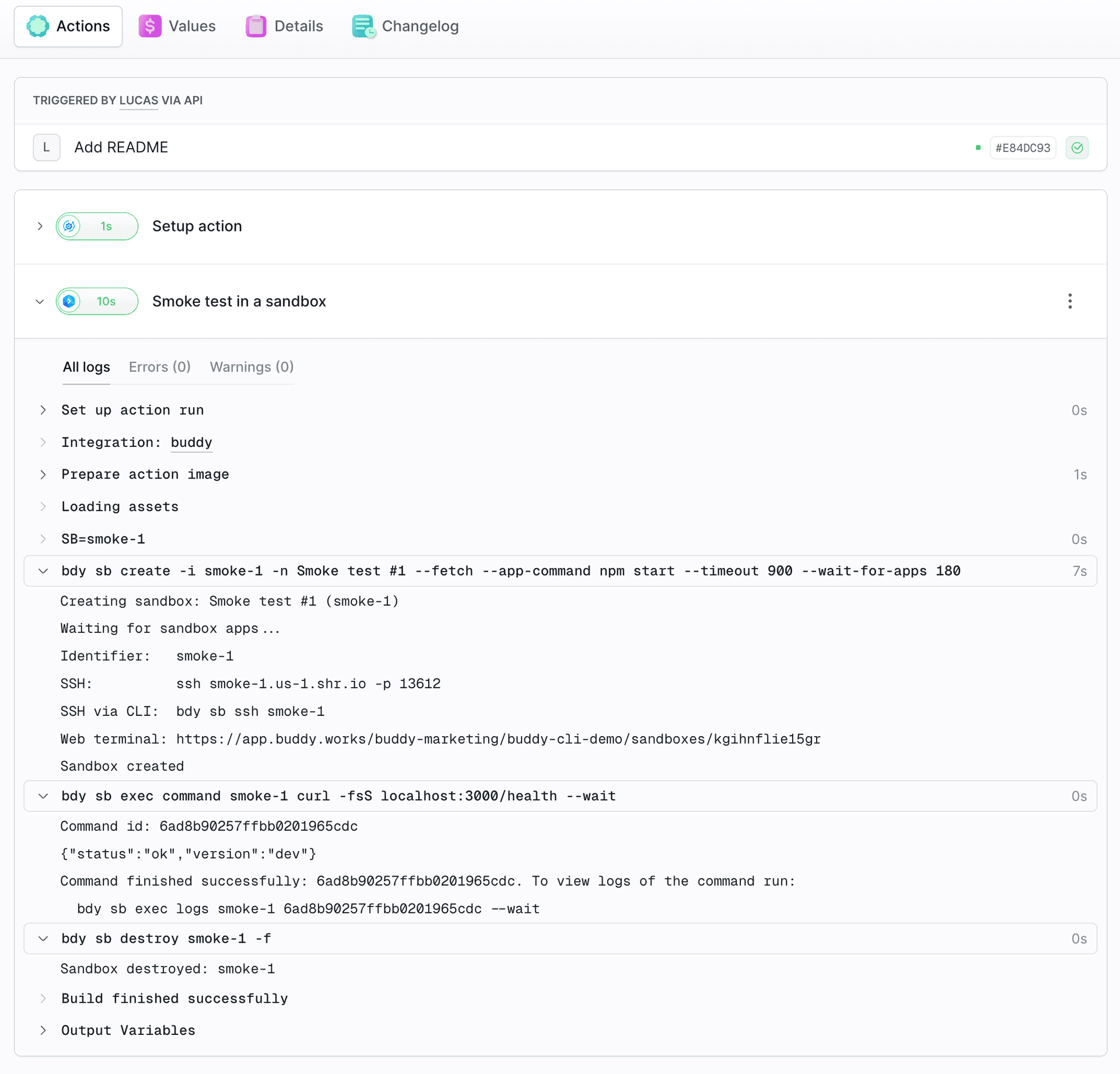Click the L user avatar
The height and width of the screenshot is (1074, 1120).
pyautogui.click(x=47, y=148)
